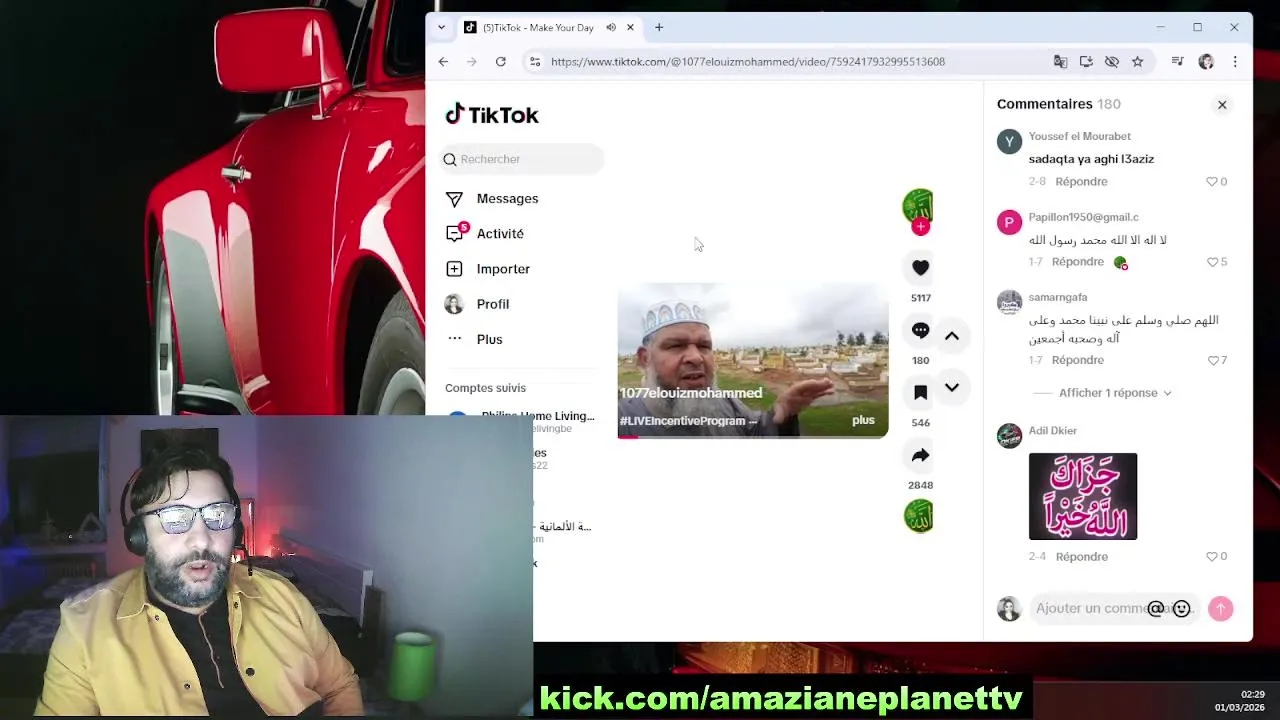Play or pause the video thumbnail

pos(752,360)
